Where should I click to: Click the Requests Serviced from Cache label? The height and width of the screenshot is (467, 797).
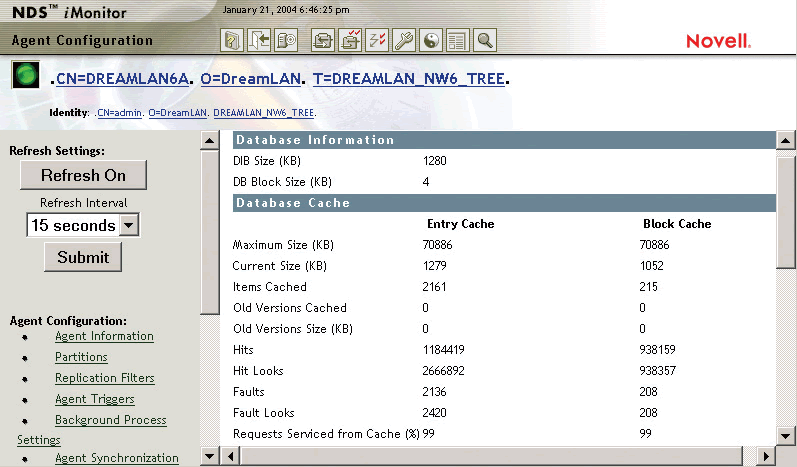point(326,434)
